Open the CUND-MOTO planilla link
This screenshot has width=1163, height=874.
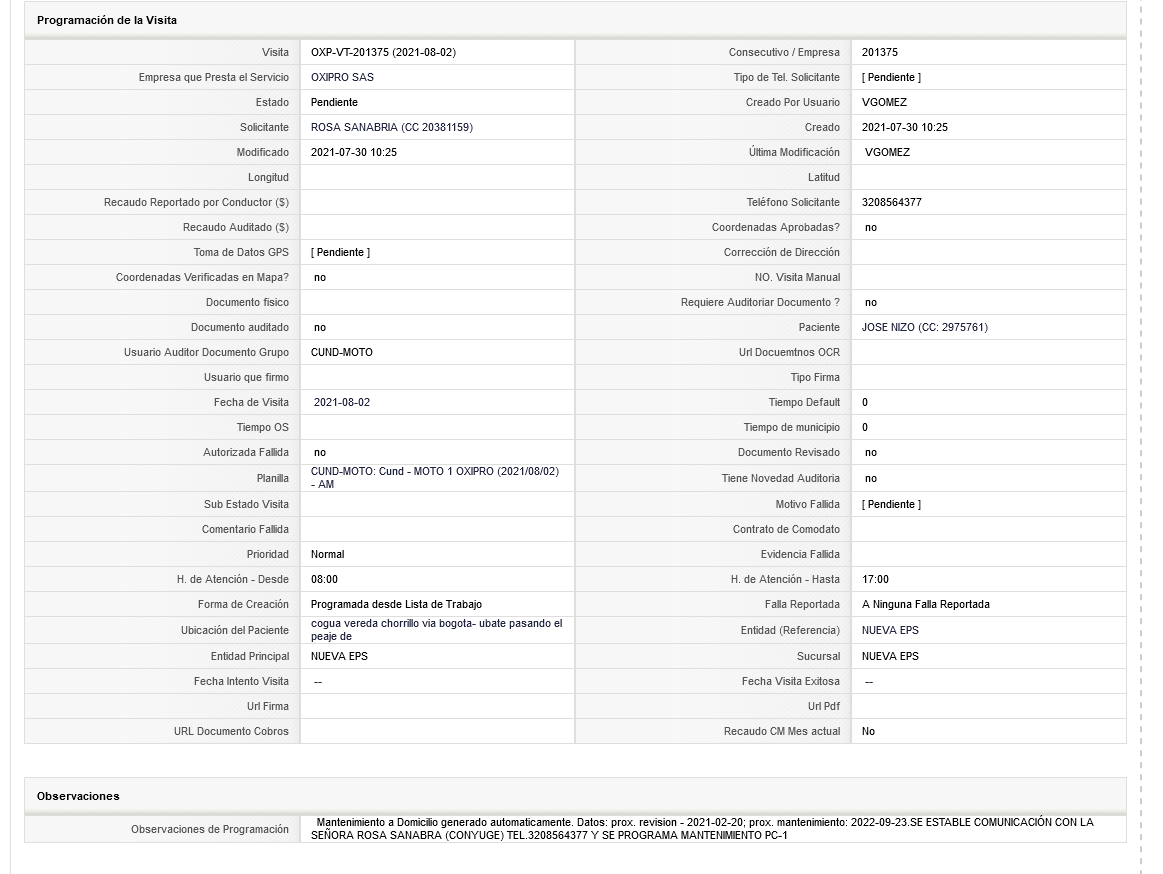[x=435, y=478]
